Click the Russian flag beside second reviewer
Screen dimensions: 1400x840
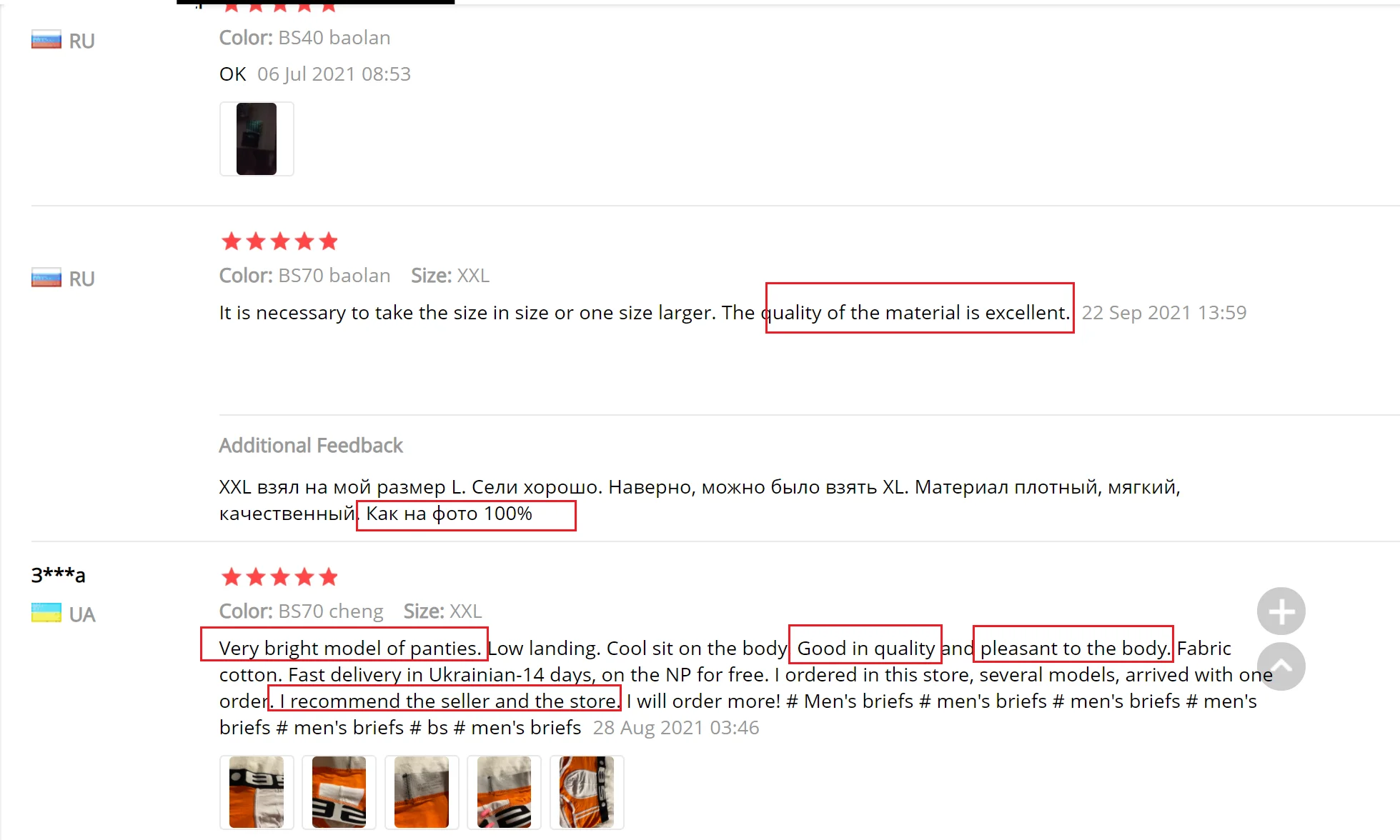point(46,278)
